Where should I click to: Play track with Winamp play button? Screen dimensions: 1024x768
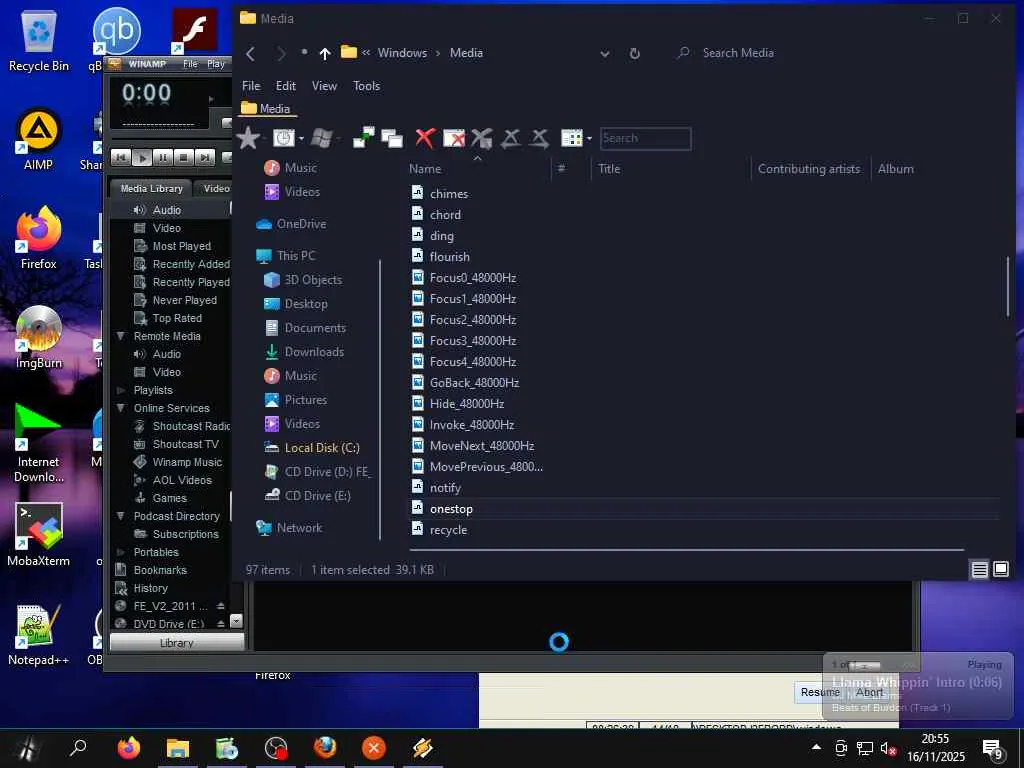[142, 157]
